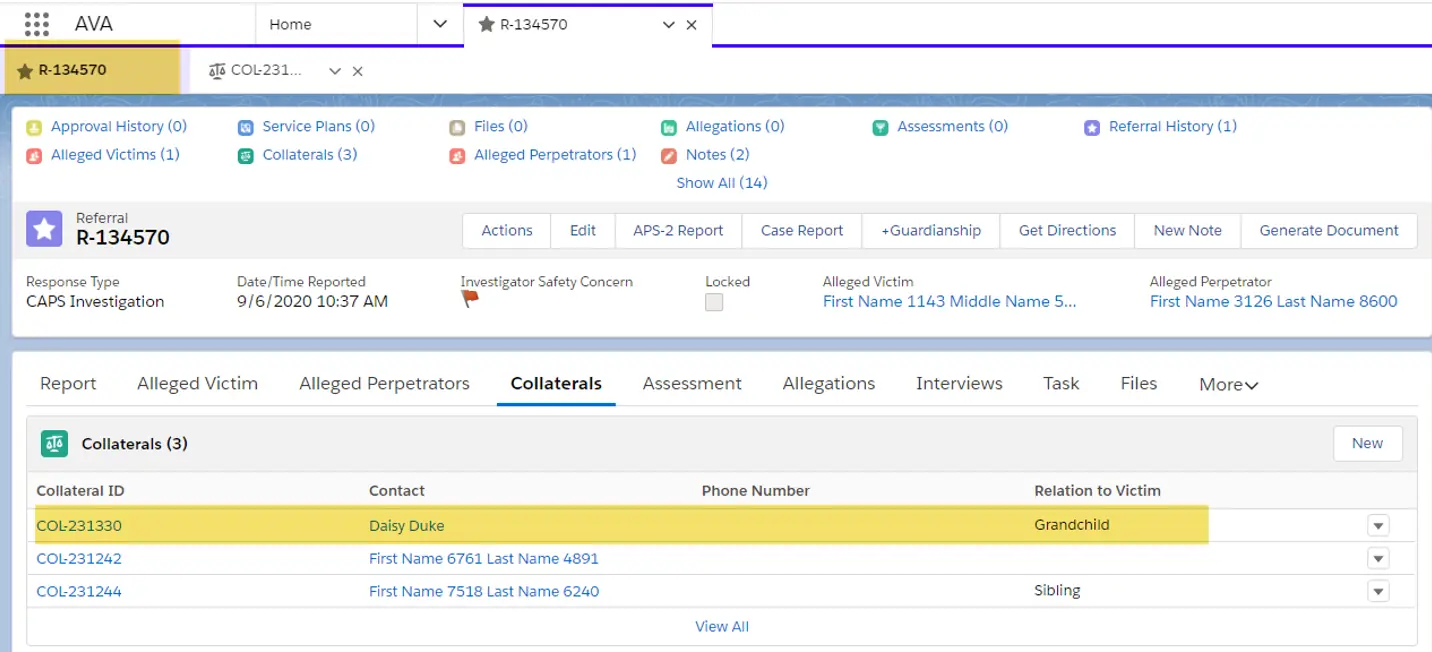Viewport: 1432px width, 652px height.
Task: Open the Collaterals (3) section header link
Action: tap(135, 444)
